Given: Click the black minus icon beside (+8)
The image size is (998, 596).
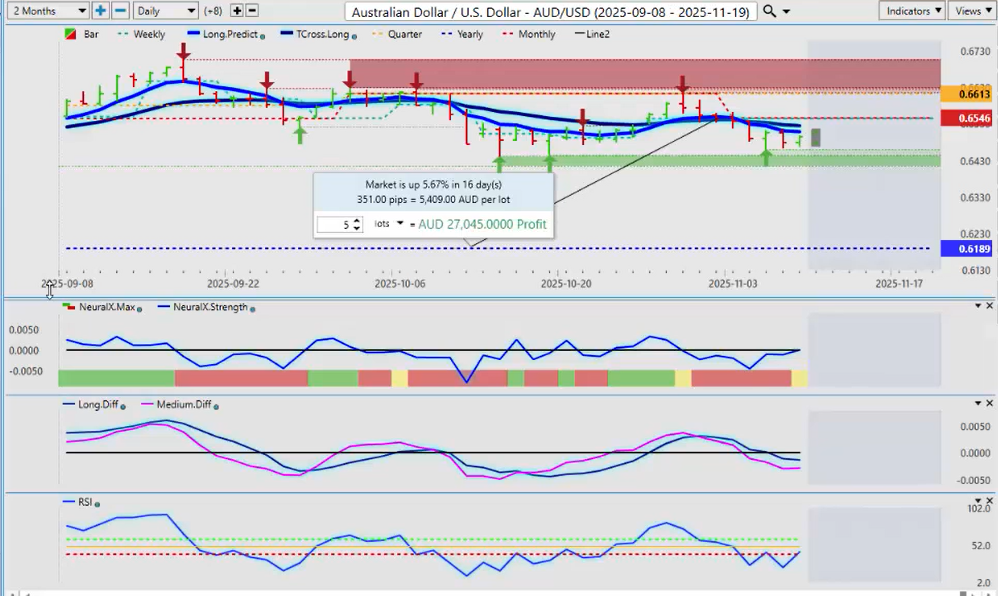Looking at the screenshot, I should pyautogui.click(x=252, y=11).
